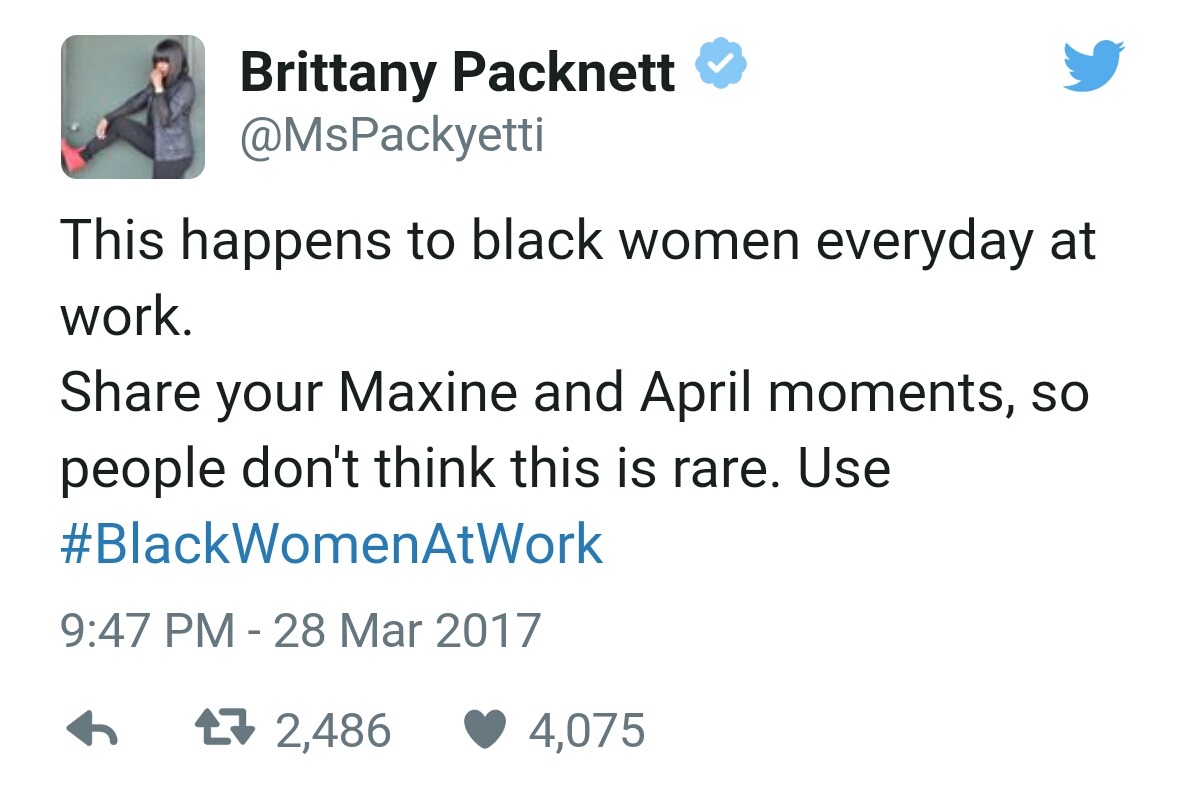
Task: Click the word 'April' in the tweet
Action: (697, 392)
